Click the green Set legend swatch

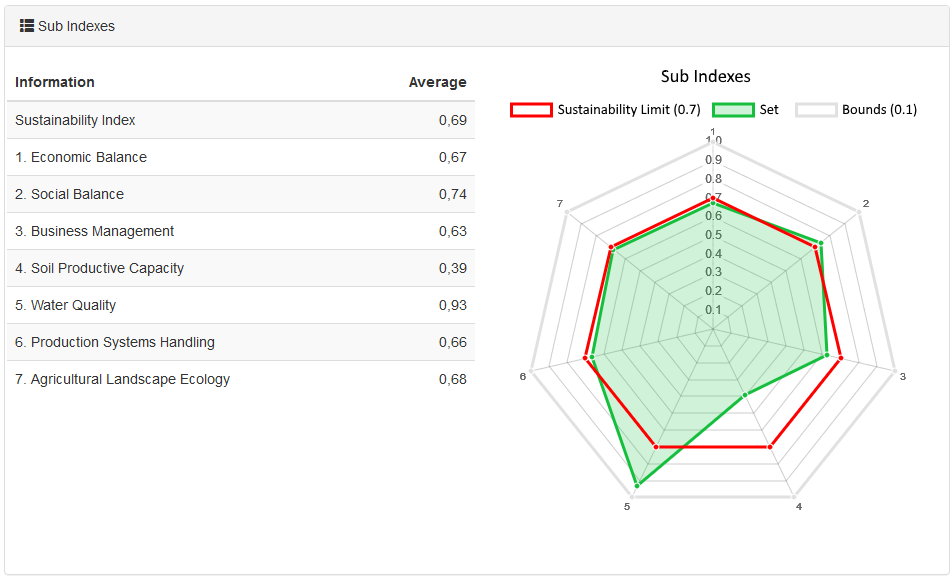click(x=733, y=110)
